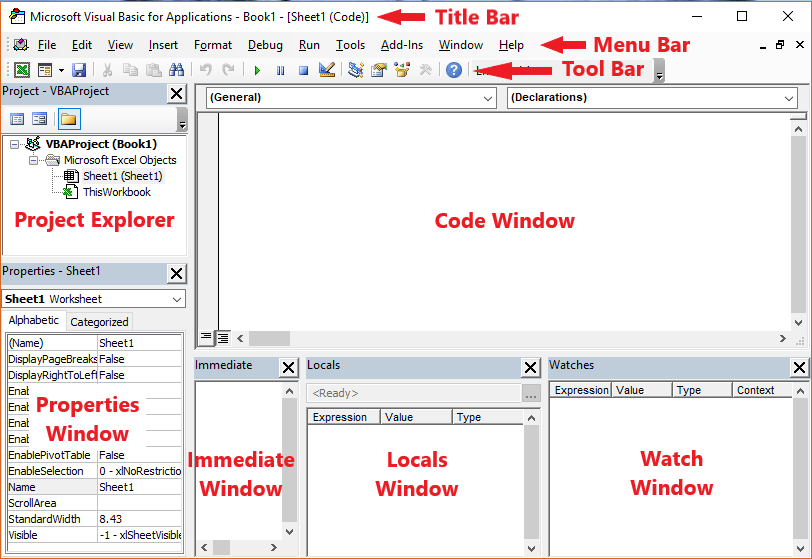This screenshot has height=559, width=812.
Task: Switch to Full Module View button
Action: tap(223, 338)
